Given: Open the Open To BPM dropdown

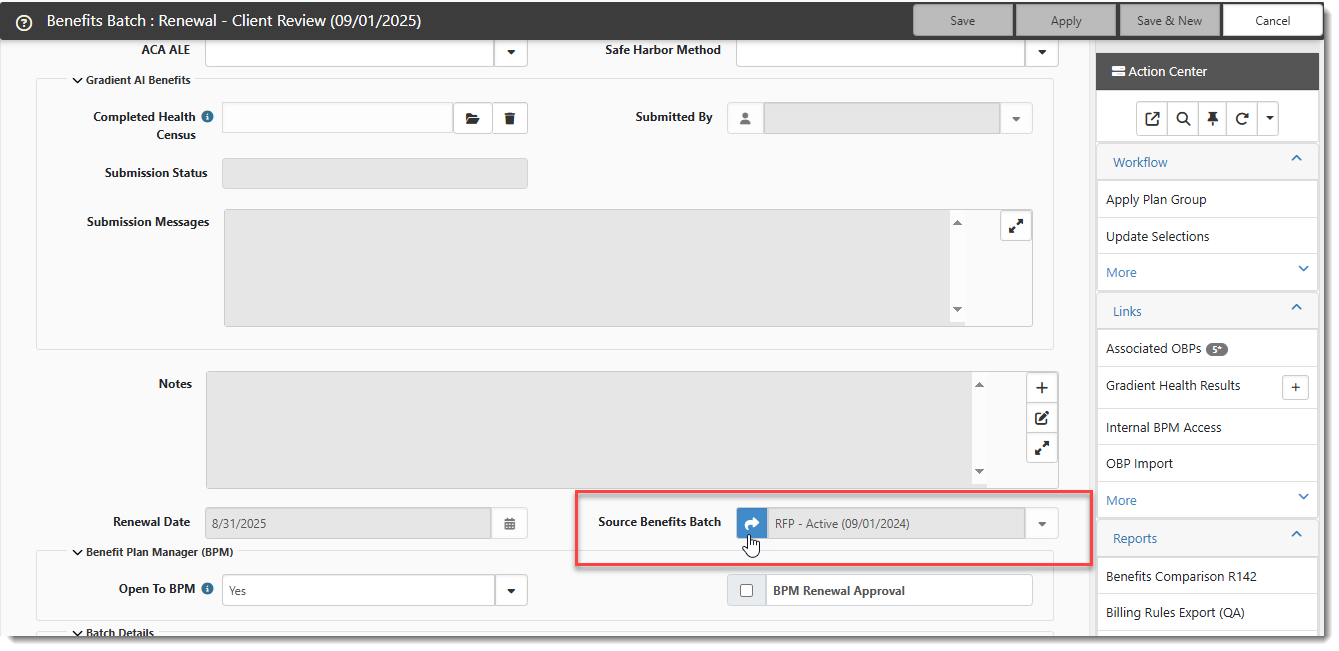Looking at the screenshot, I should point(511,591).
